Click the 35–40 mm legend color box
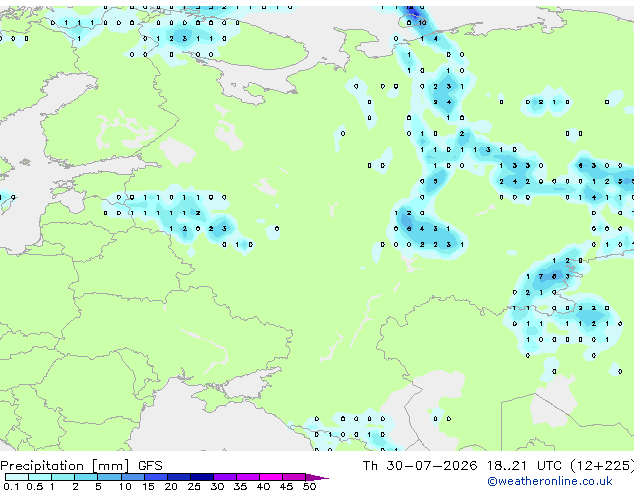This screenshot has width=634, height=490. 247,477
